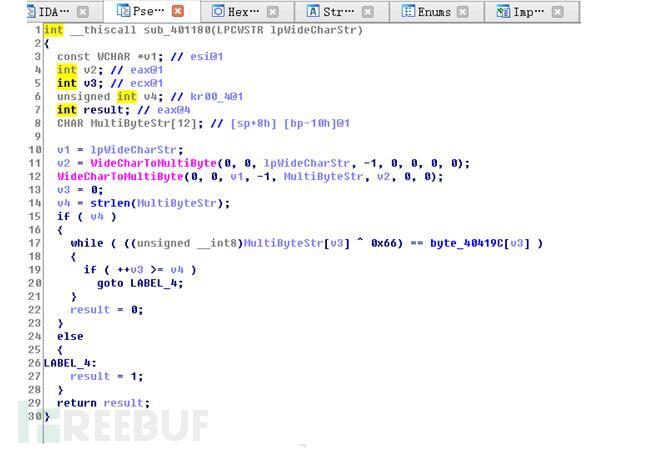Click the 0x66 constant in while condition

(384, 243)
